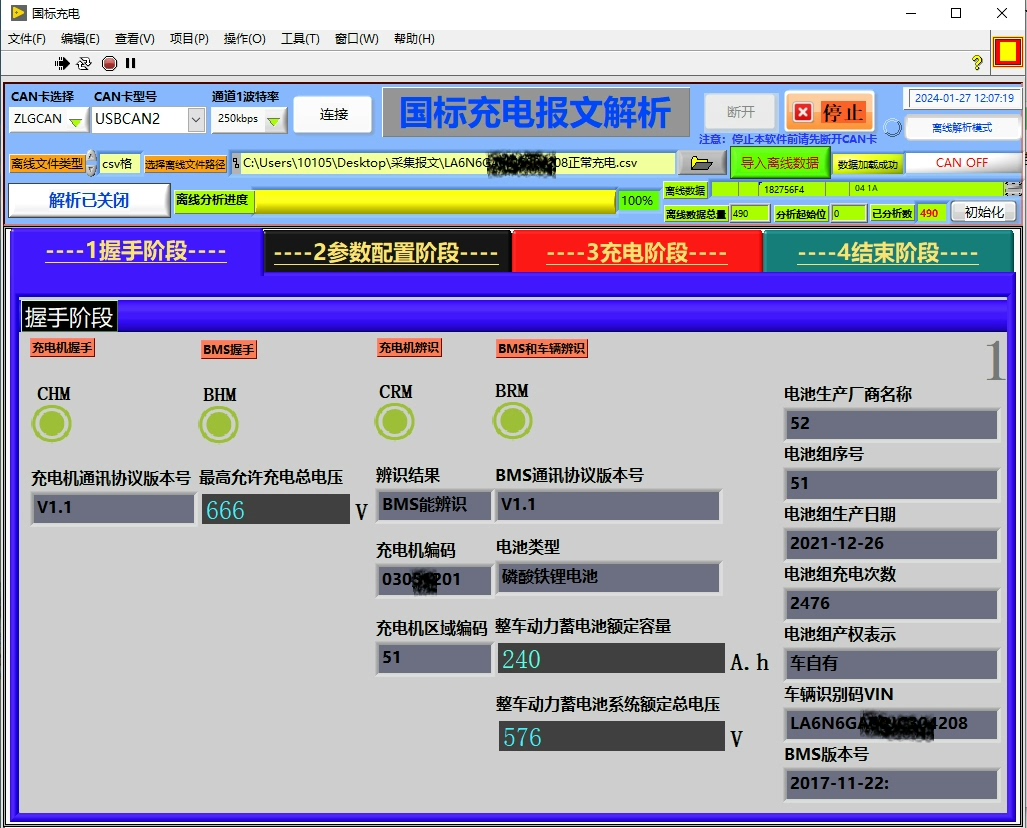Click the Pause toolbar icon
This screenshot has height=828, width=1027.
click(x=130, y=63)
